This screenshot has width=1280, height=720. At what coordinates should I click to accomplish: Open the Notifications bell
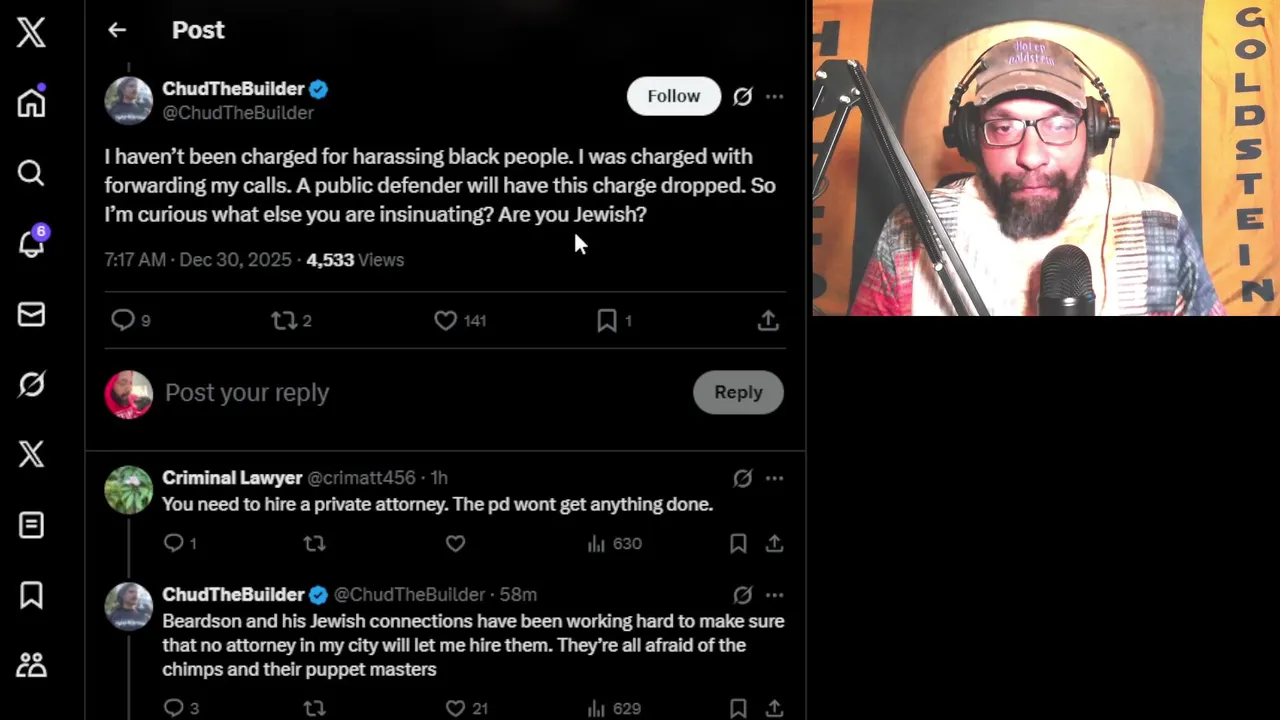point(31,243)
